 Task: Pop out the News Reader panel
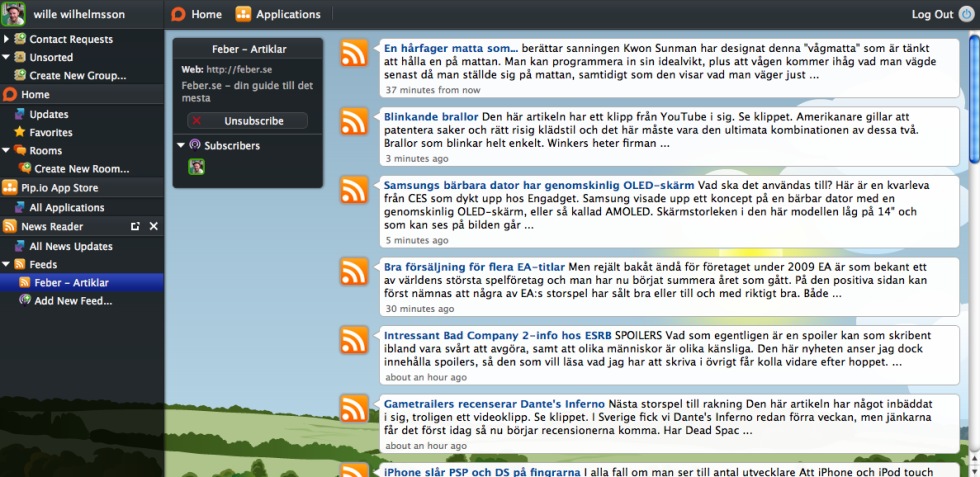(135, 226)
